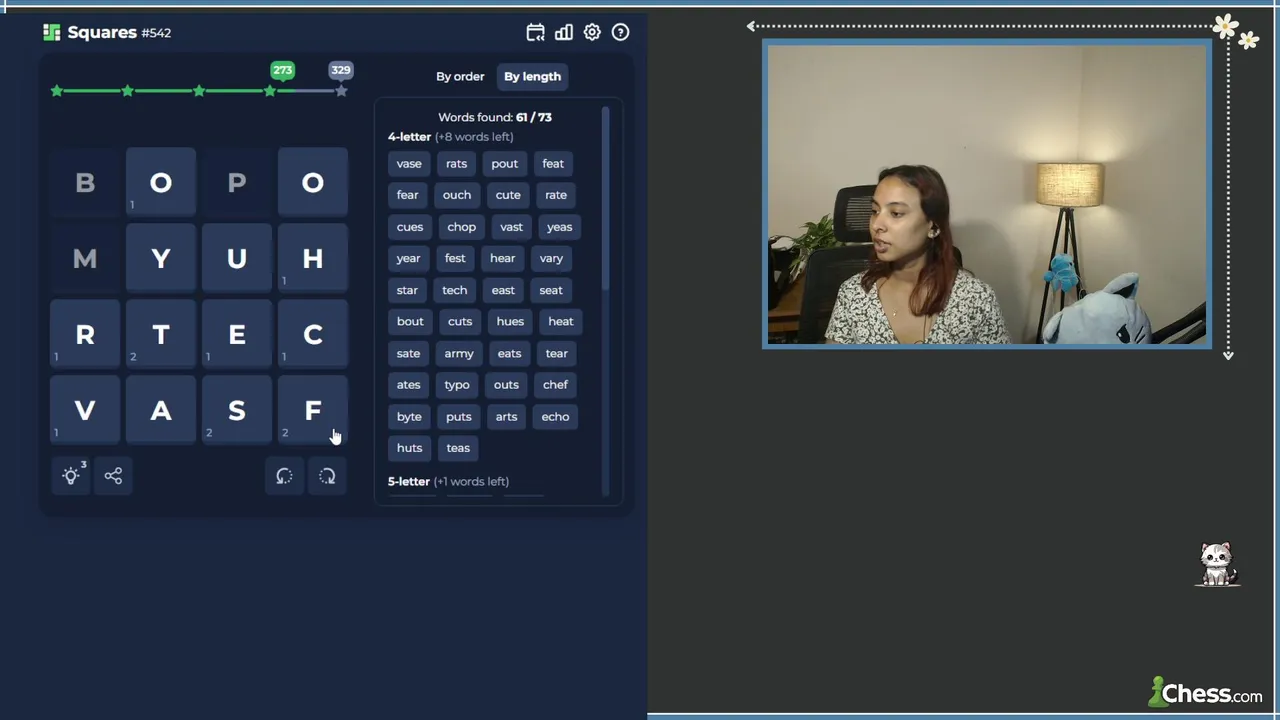This screenshot has height=720, width=1280.
Task: Click the found word 'echo'
Action: pos(555,417)
